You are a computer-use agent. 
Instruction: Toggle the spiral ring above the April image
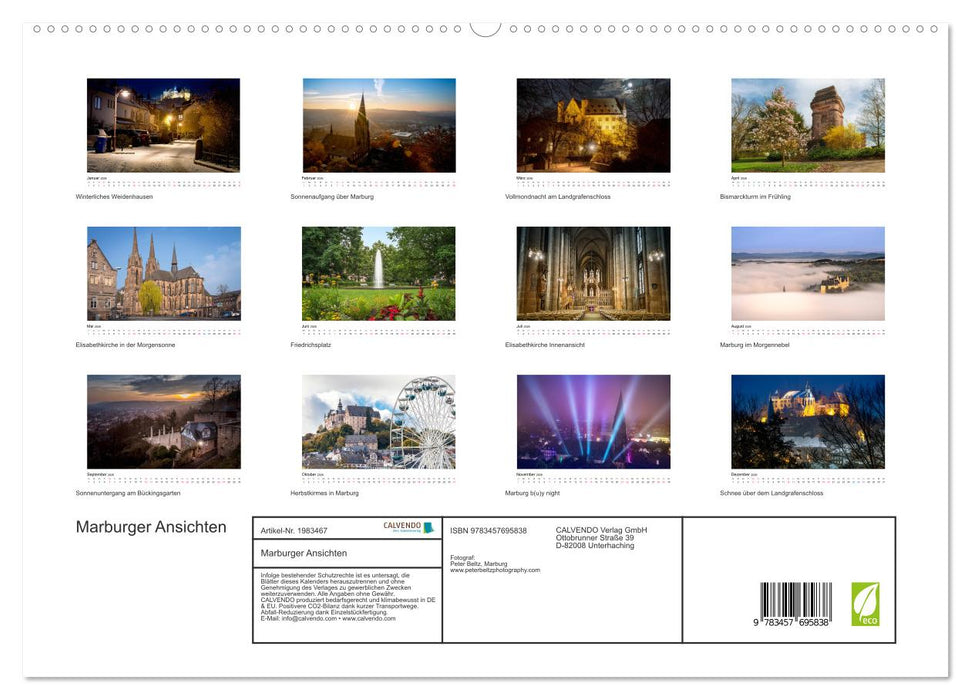point(808,30)
